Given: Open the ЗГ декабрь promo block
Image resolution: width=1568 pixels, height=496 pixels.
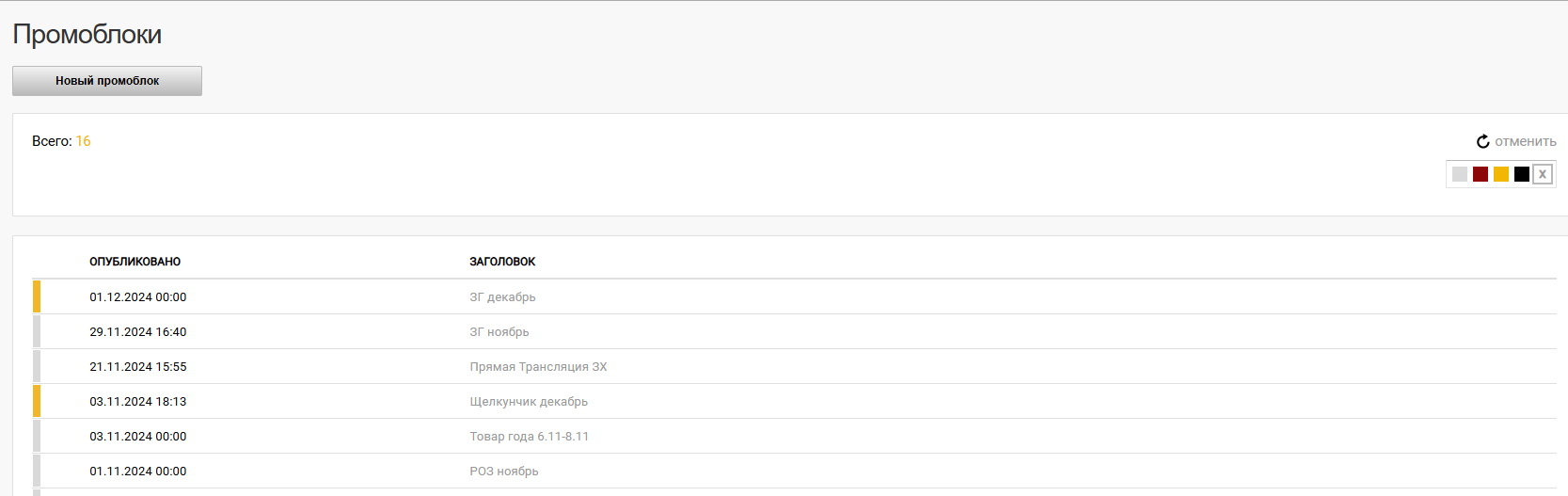Looking at the screenshot, I should point(502,297).
